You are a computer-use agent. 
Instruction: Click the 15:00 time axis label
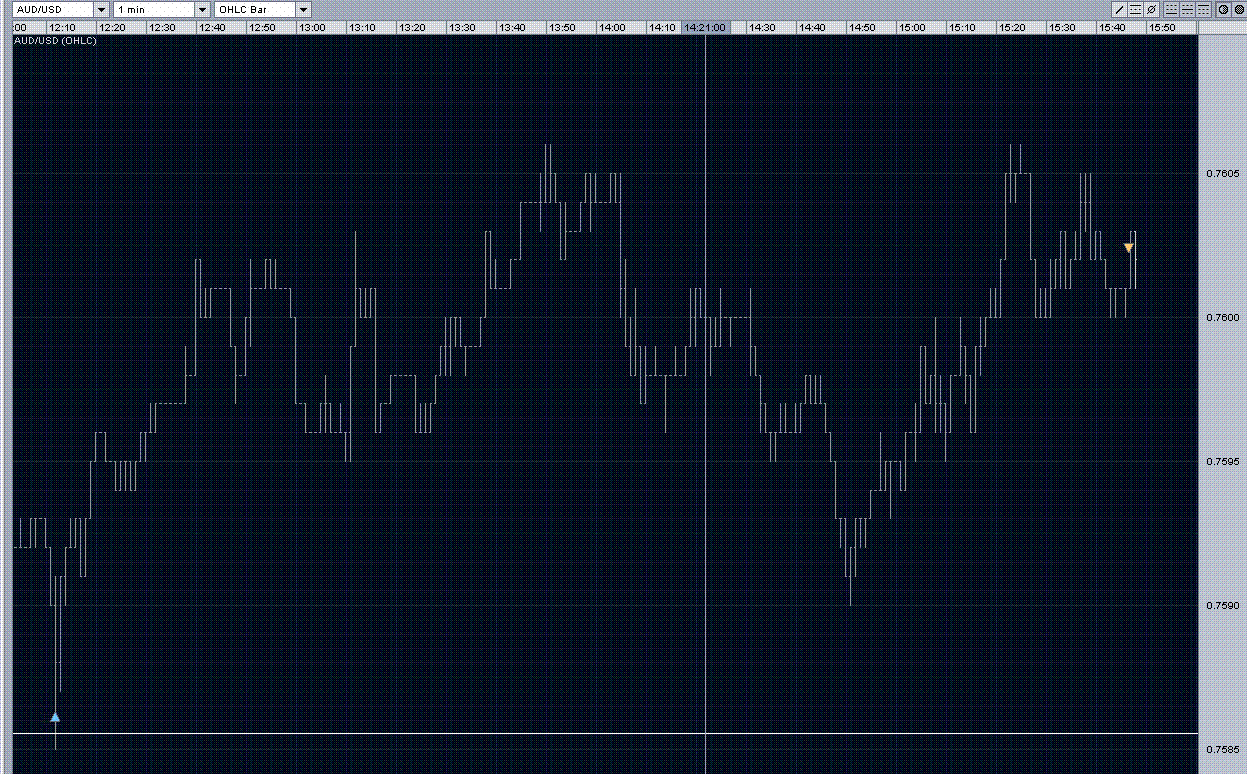(x=912, y=28)
